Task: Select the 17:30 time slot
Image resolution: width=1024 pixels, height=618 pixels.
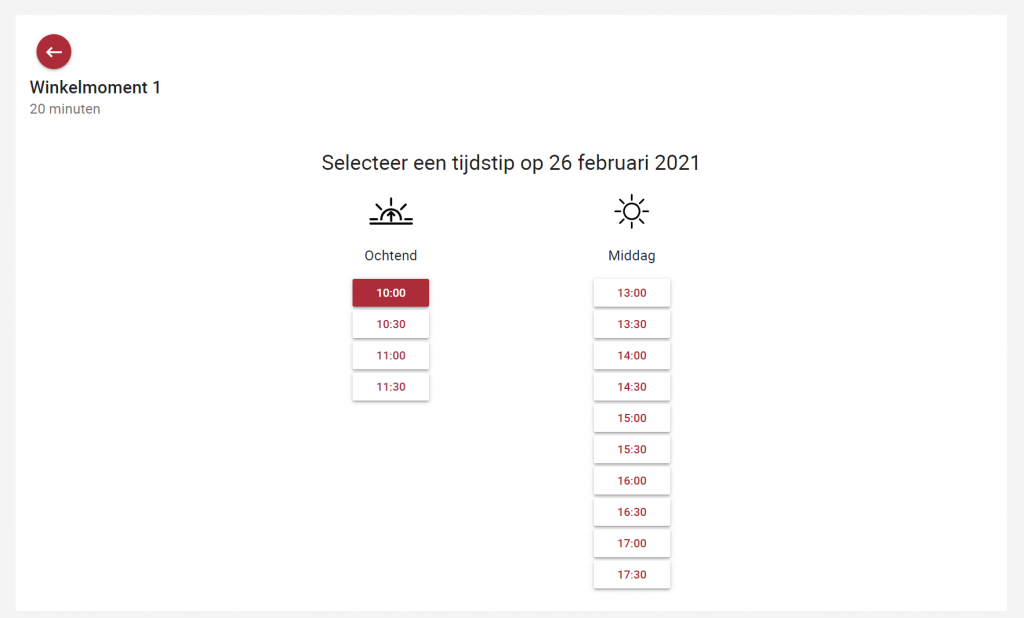Action: coord(632,575)
